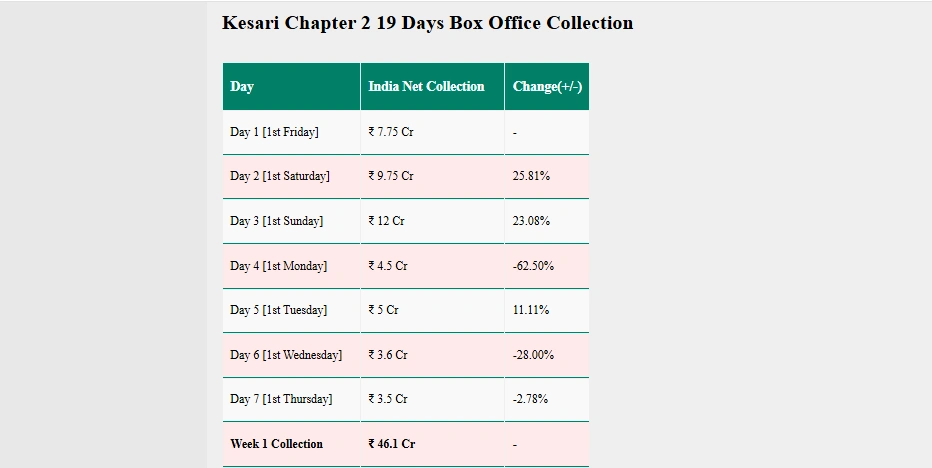This screenshot has height=468, width=932.
Task: Click the ₹ 7.75 Cr collection cell
Action: click(x=432, y=132)
